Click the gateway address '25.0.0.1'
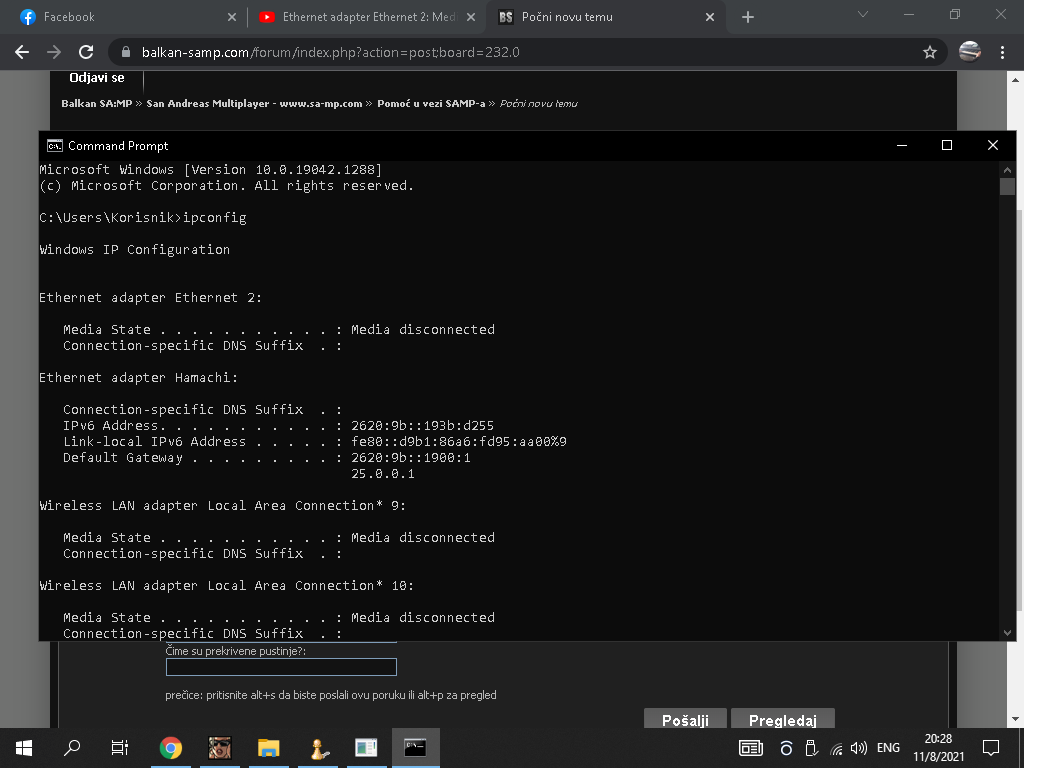 [x=383, y=474]
